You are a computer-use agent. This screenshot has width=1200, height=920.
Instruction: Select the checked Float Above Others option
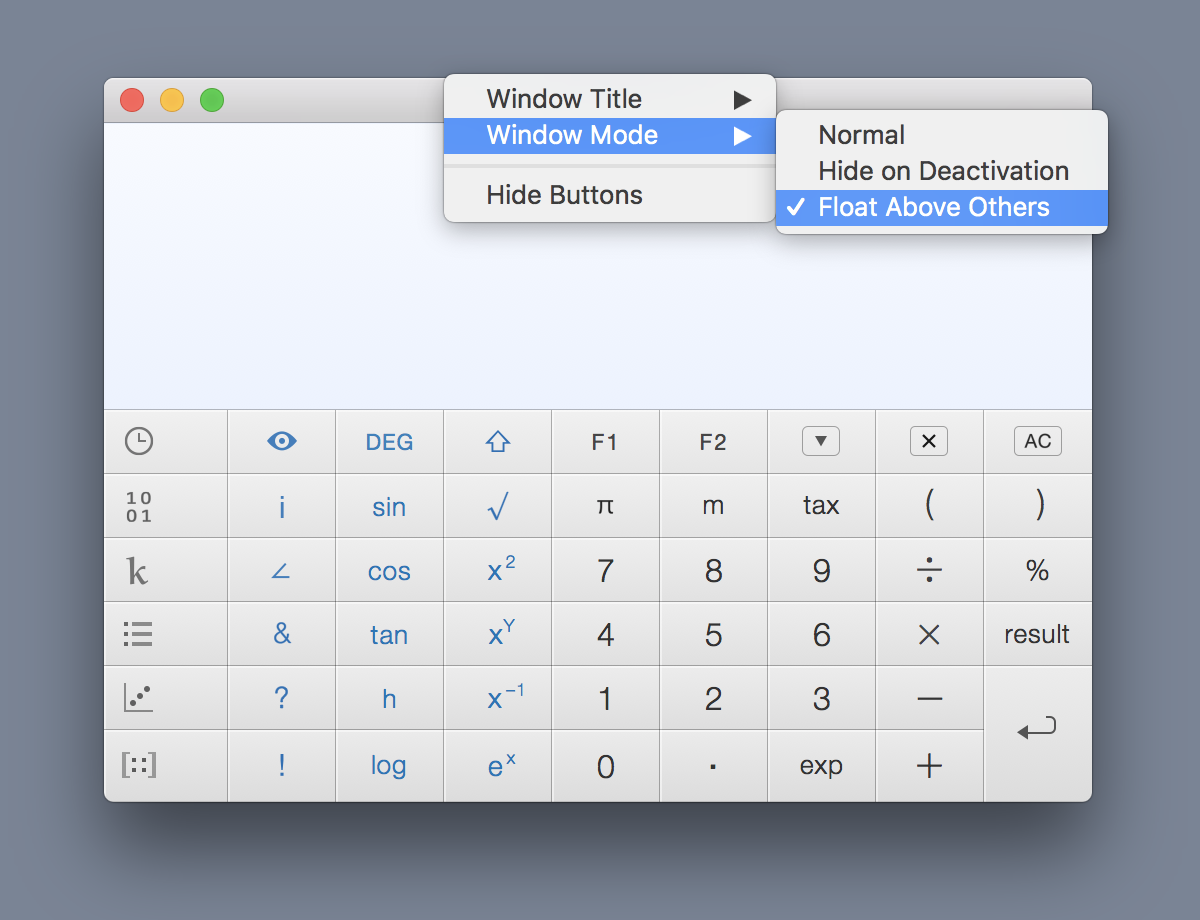click(942, 207)
